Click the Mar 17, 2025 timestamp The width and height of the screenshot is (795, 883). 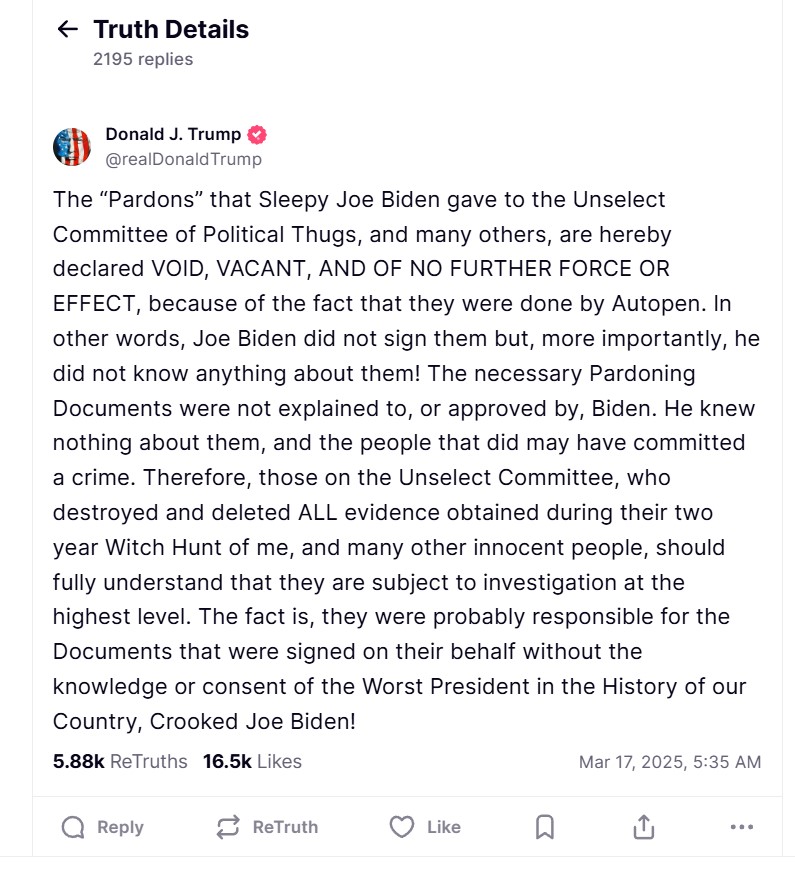[x=670, y=762]
